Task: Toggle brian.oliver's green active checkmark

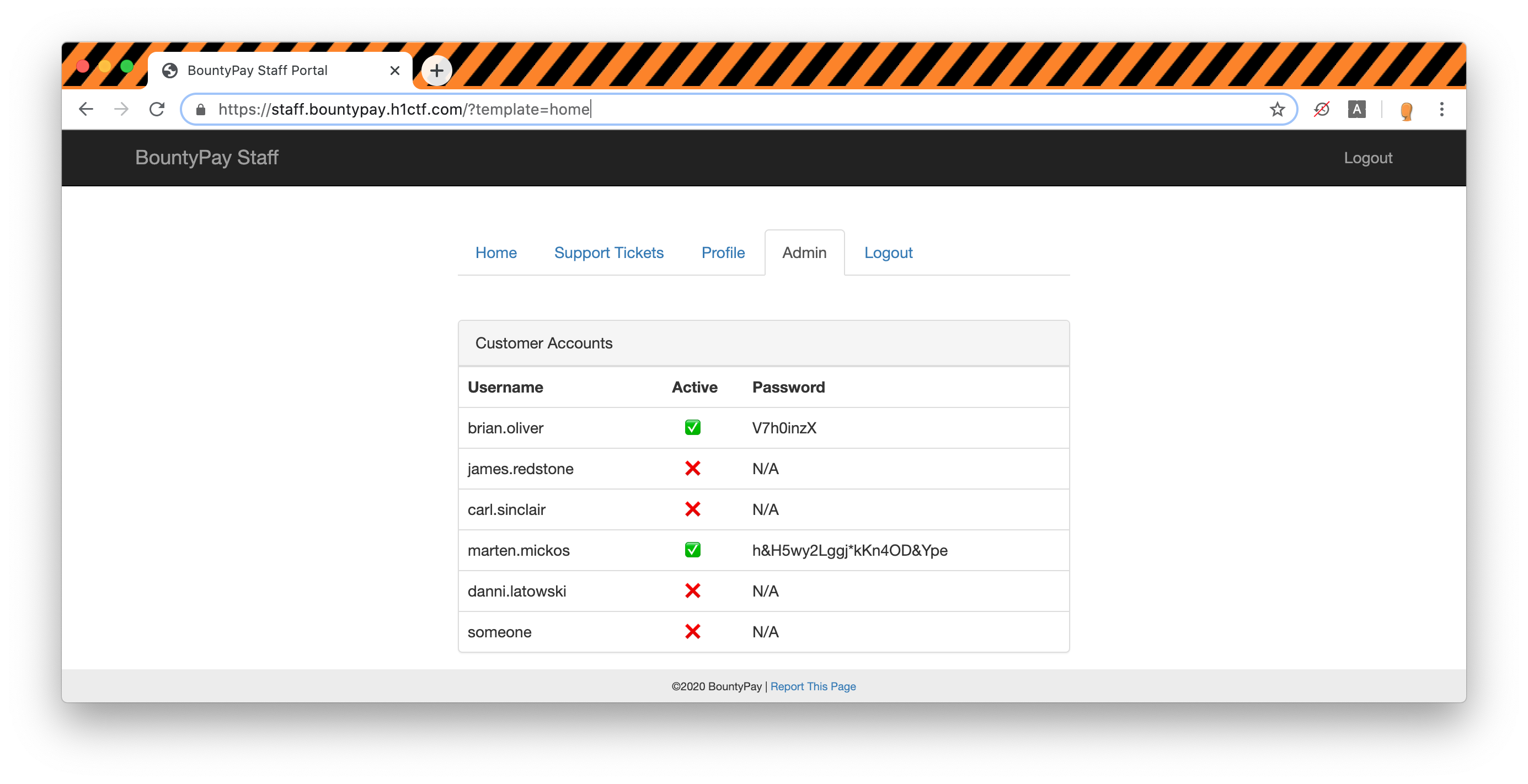Action: (693, 428)
